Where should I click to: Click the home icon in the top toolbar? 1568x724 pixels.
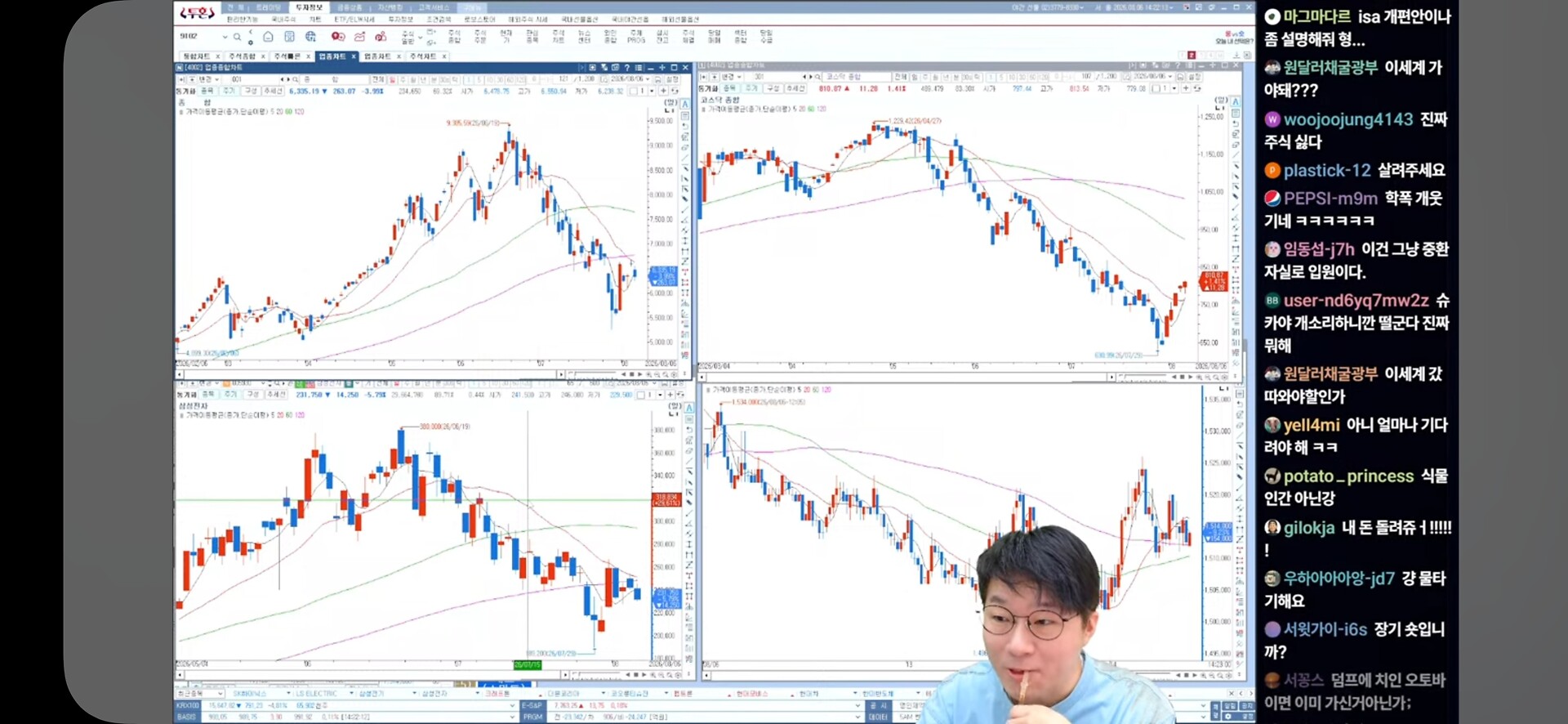[268, 37]
